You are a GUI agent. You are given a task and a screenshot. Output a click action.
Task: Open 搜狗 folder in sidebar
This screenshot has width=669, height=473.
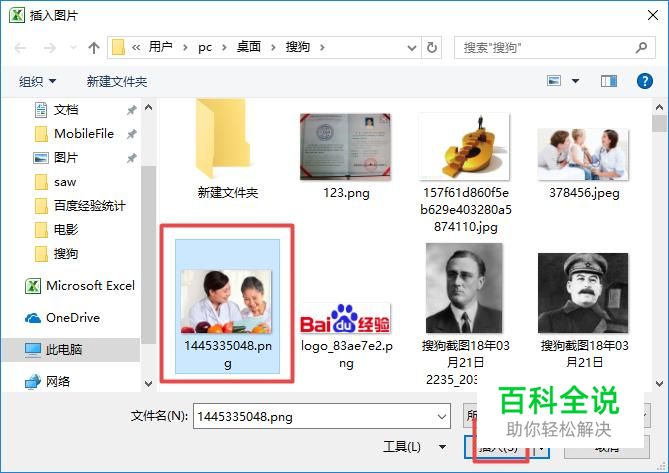point(66,254)
